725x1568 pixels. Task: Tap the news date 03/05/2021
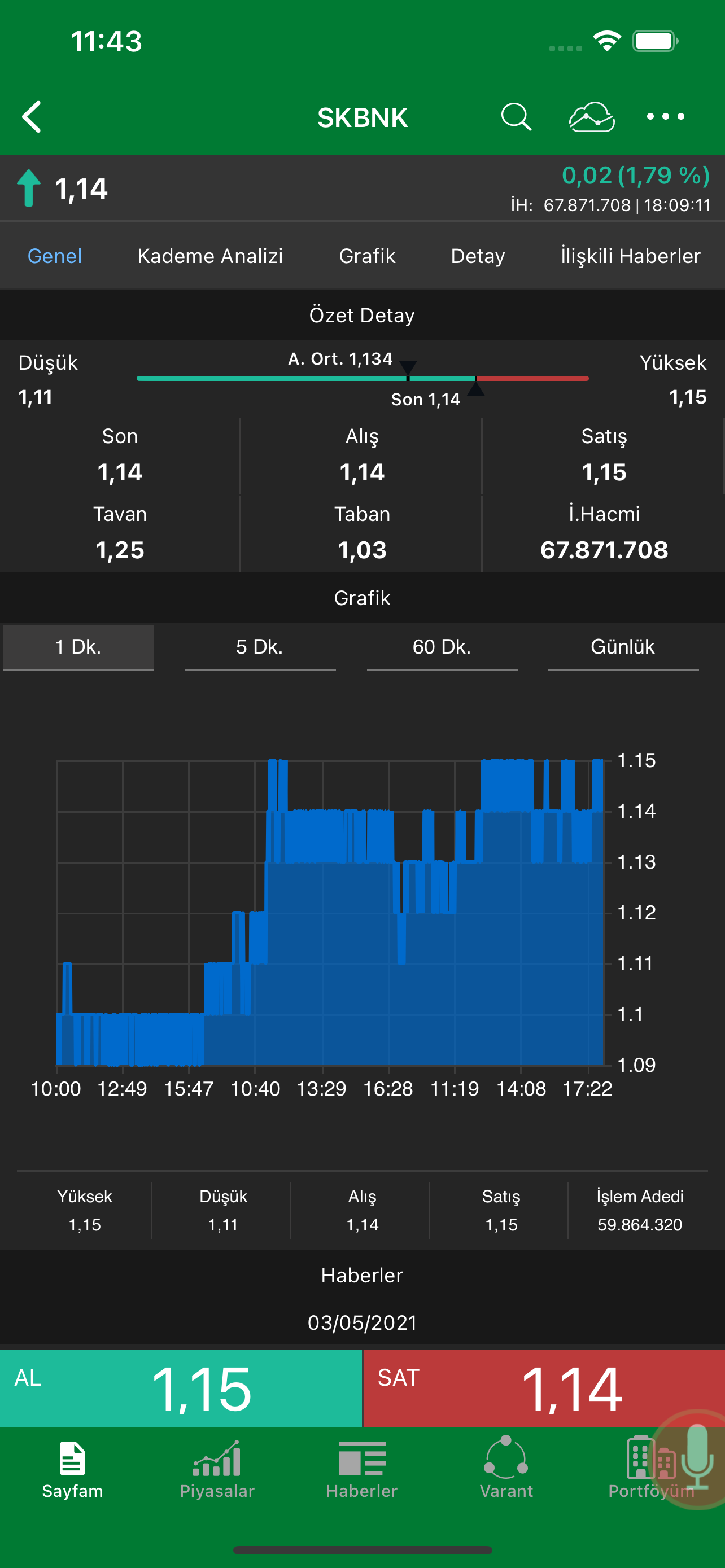coord(362,1322)
